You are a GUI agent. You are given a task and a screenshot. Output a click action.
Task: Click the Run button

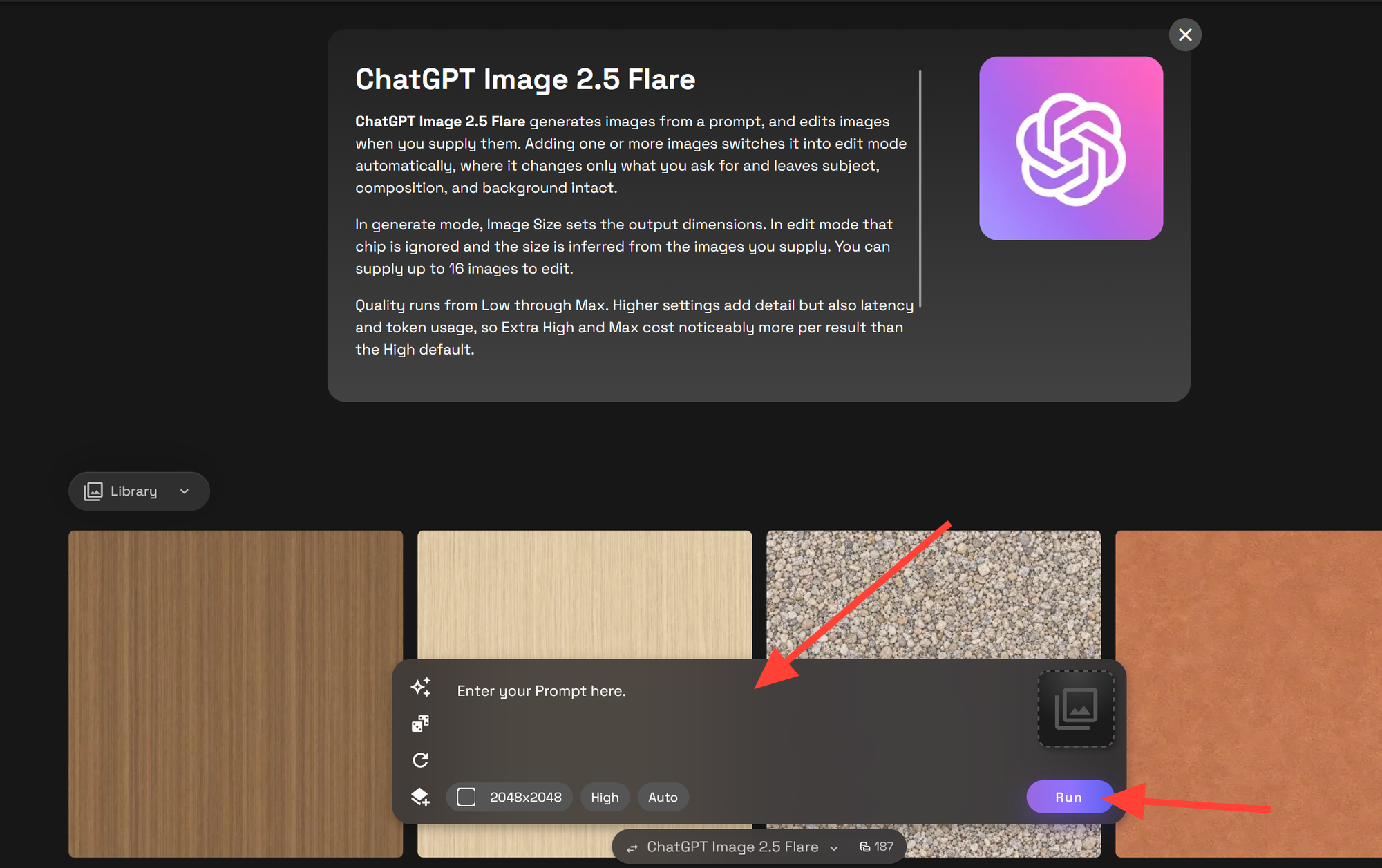click(x=1069, y=797)
